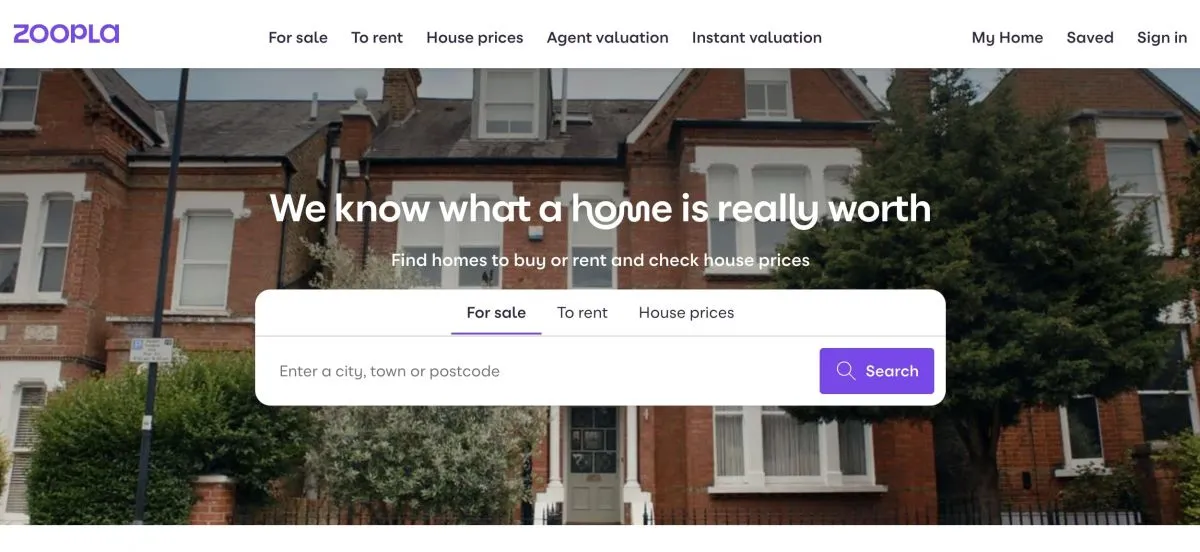The height and width of the screenshot is (552, 1200).
Task: Click the headline "We know what a home is really worth"
Action: tap(600, 209)
